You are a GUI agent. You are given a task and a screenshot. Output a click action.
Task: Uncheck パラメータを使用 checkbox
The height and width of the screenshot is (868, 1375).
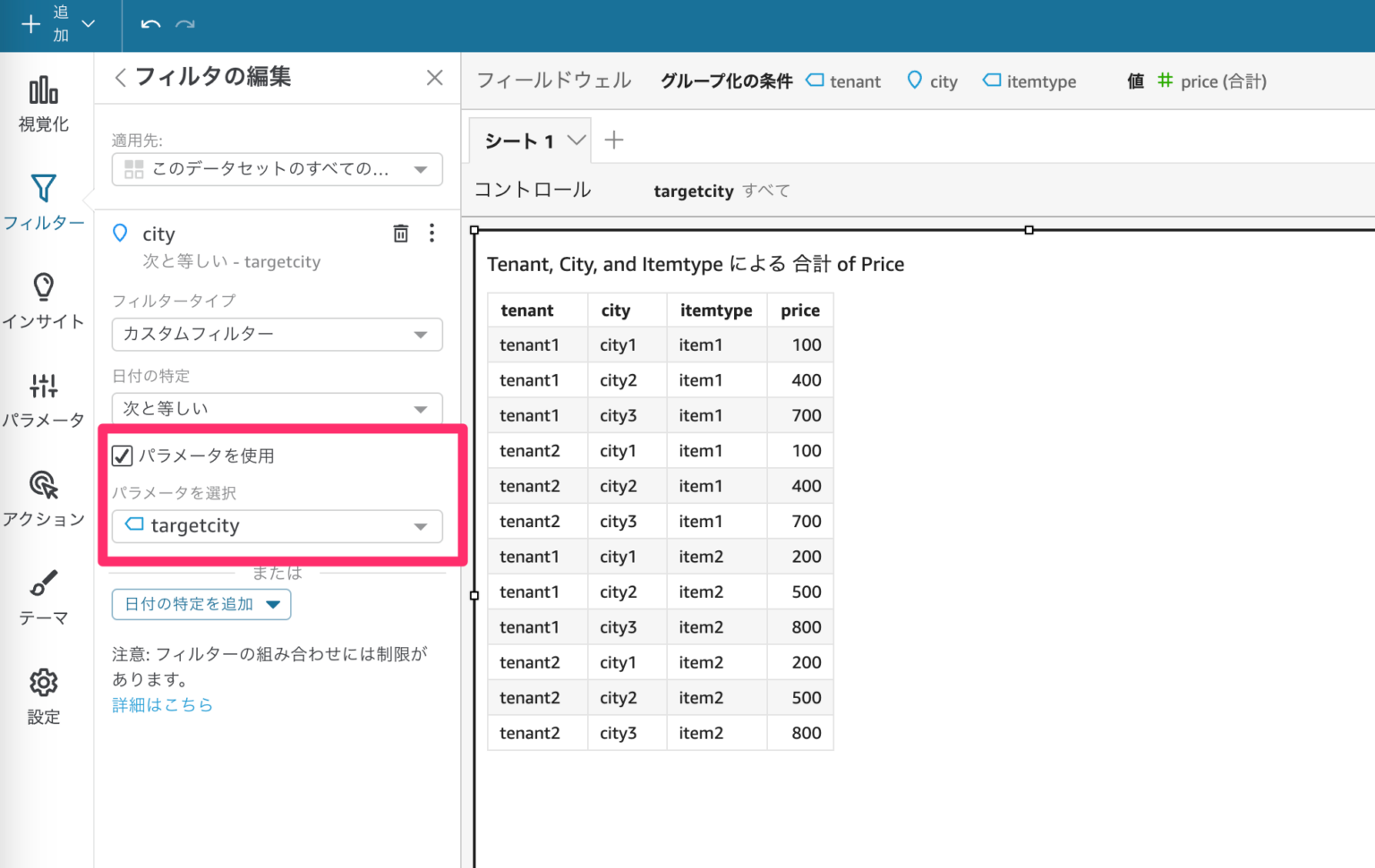point(122,455)
